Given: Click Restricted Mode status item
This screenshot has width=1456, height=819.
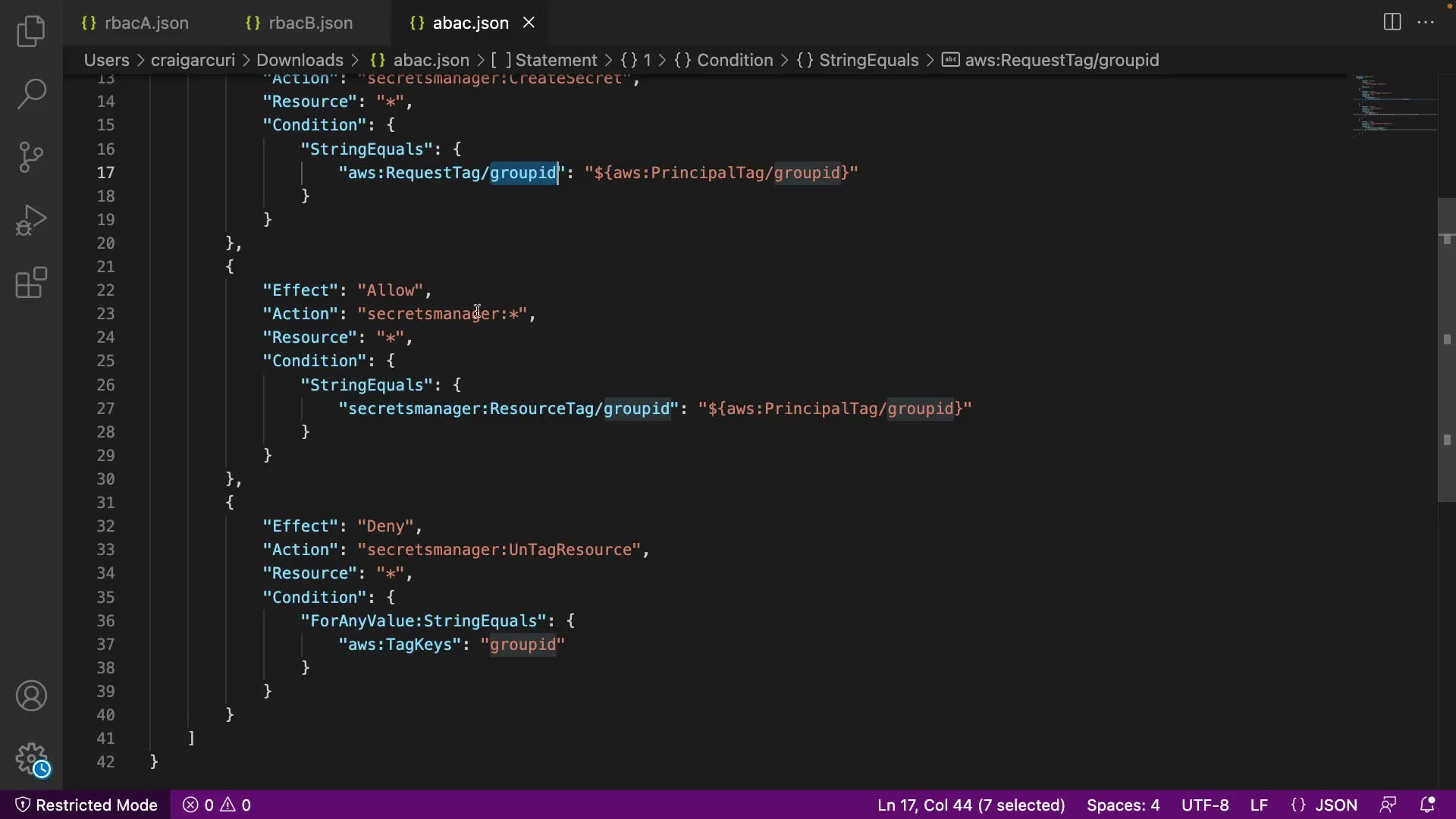Looking at the screenshot, I should pyautogui.click(x=86, y=805).
